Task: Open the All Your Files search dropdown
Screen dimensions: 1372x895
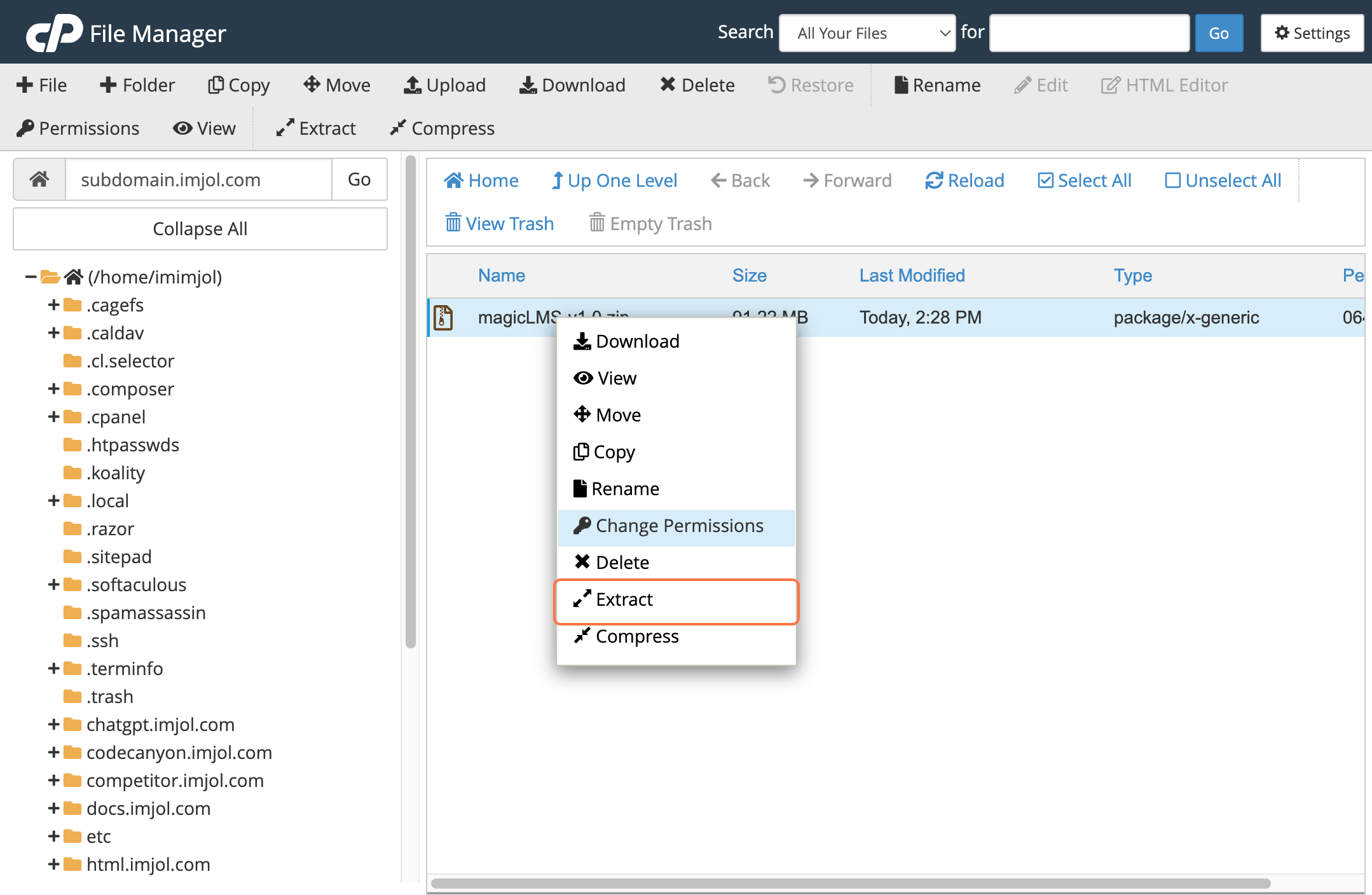Action: click(x=867, y=33)
